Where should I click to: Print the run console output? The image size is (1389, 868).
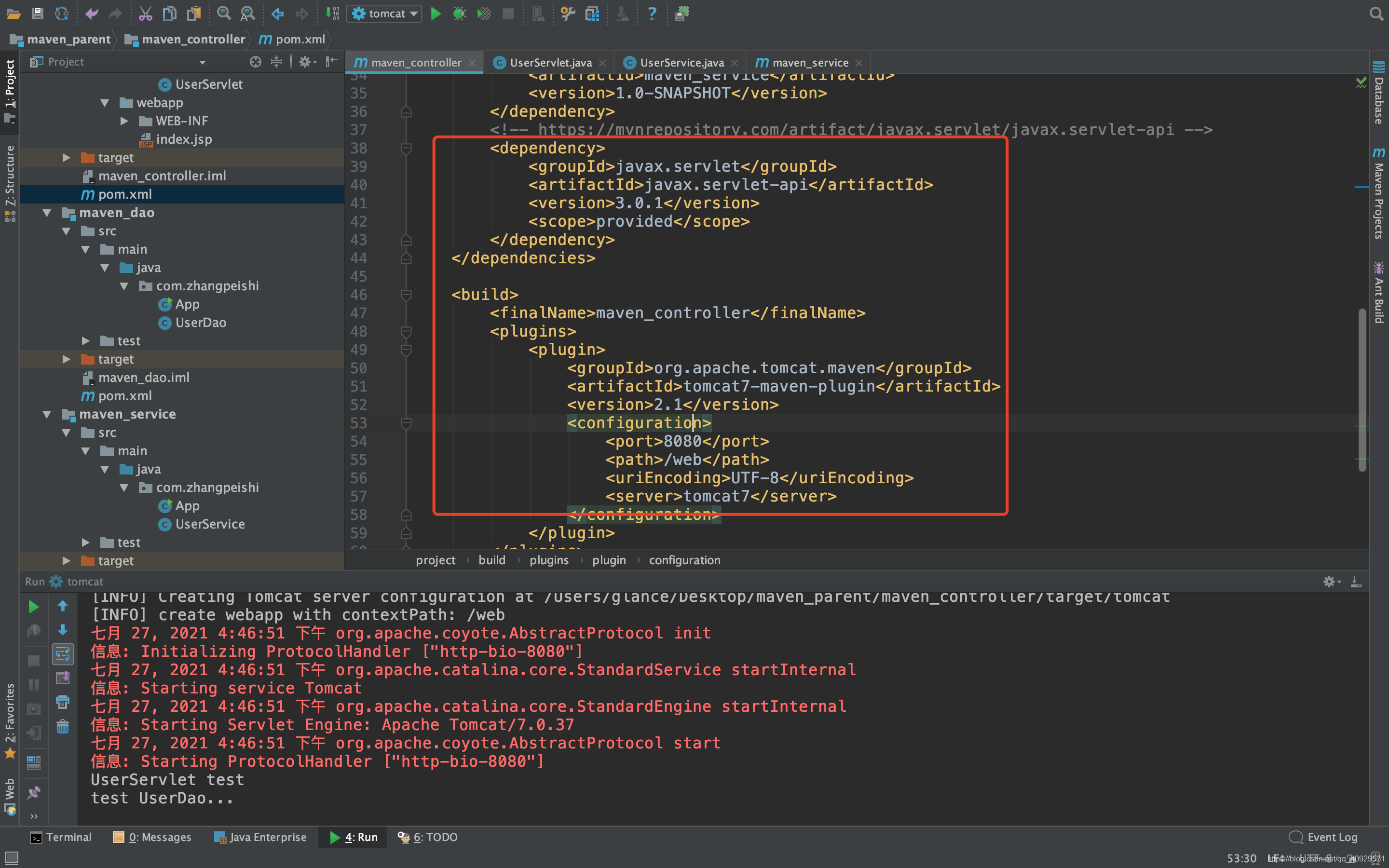coord(63,702)
